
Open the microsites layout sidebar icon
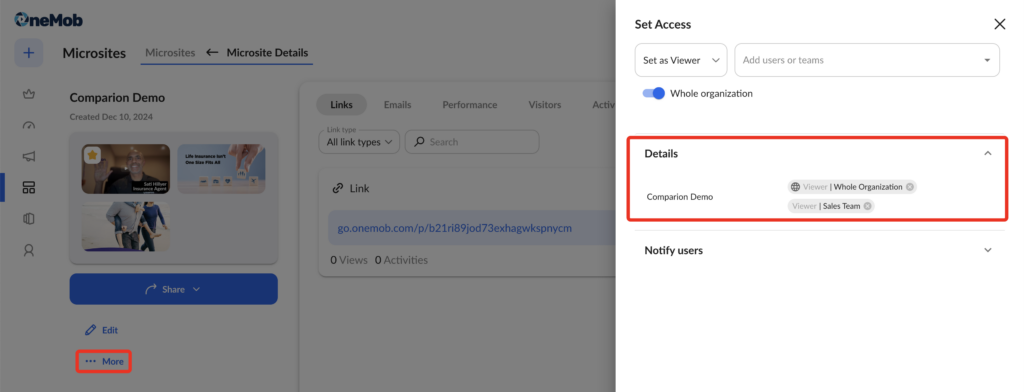coord(28,188)
